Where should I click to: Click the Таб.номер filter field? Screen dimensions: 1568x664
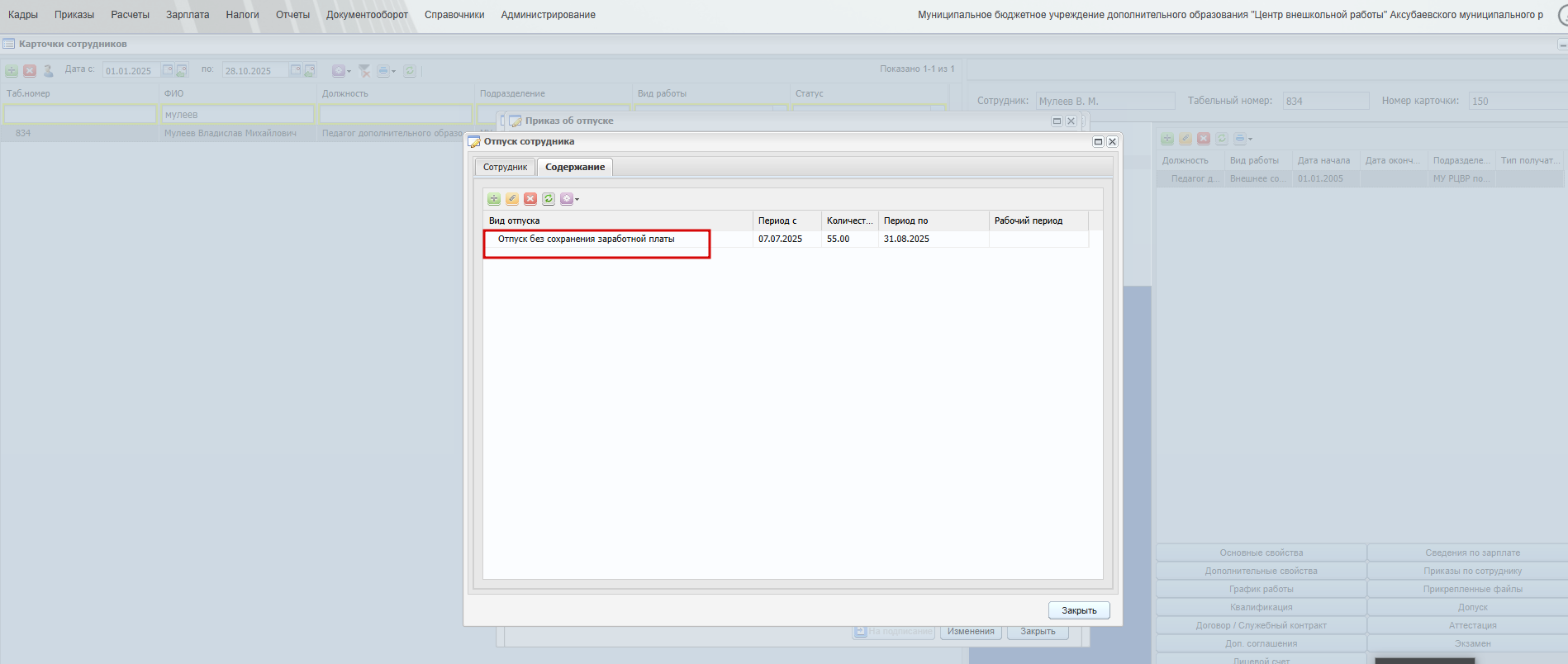point(80,114)
